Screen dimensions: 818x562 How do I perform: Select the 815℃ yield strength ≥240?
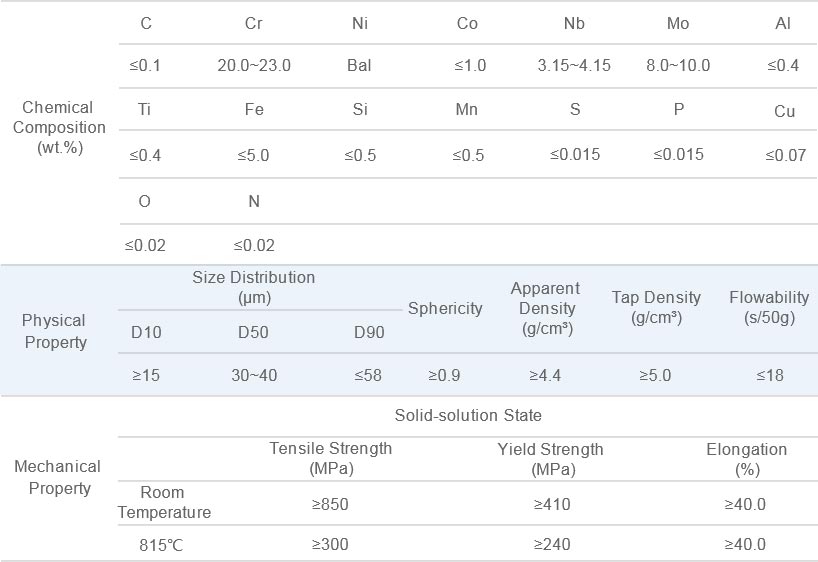pos(551,544)
